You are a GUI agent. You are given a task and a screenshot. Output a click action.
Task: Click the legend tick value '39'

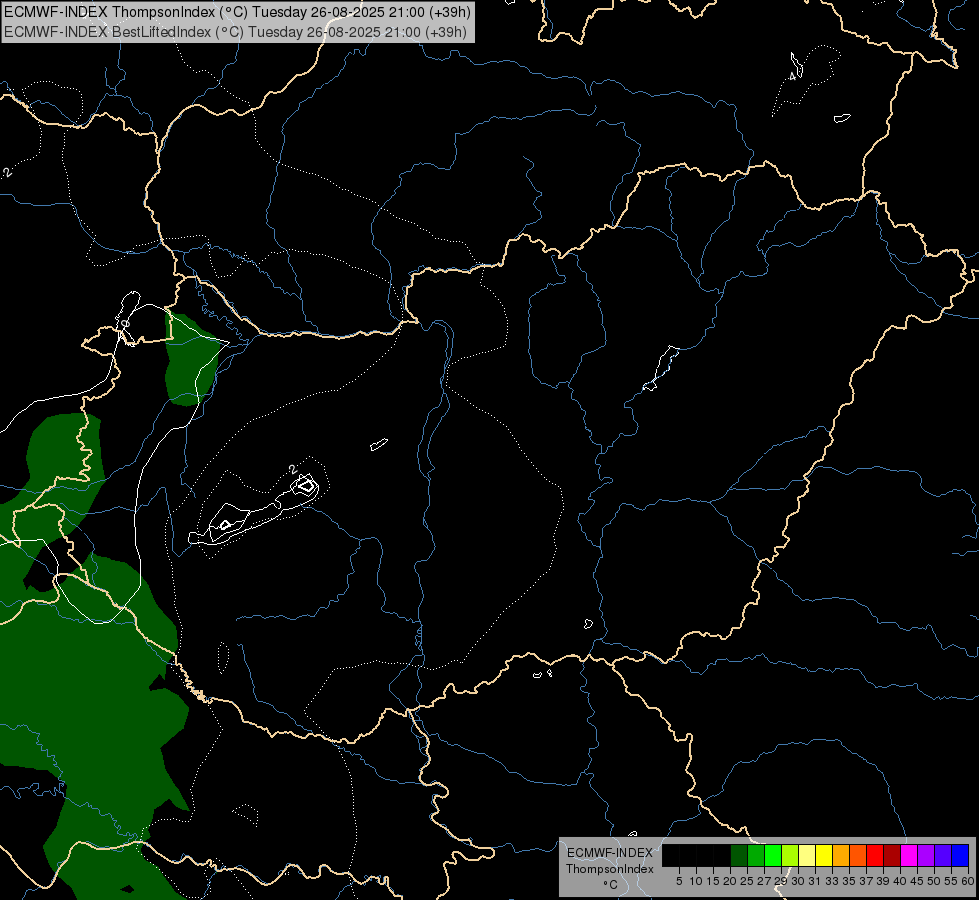tap(883, 881)
